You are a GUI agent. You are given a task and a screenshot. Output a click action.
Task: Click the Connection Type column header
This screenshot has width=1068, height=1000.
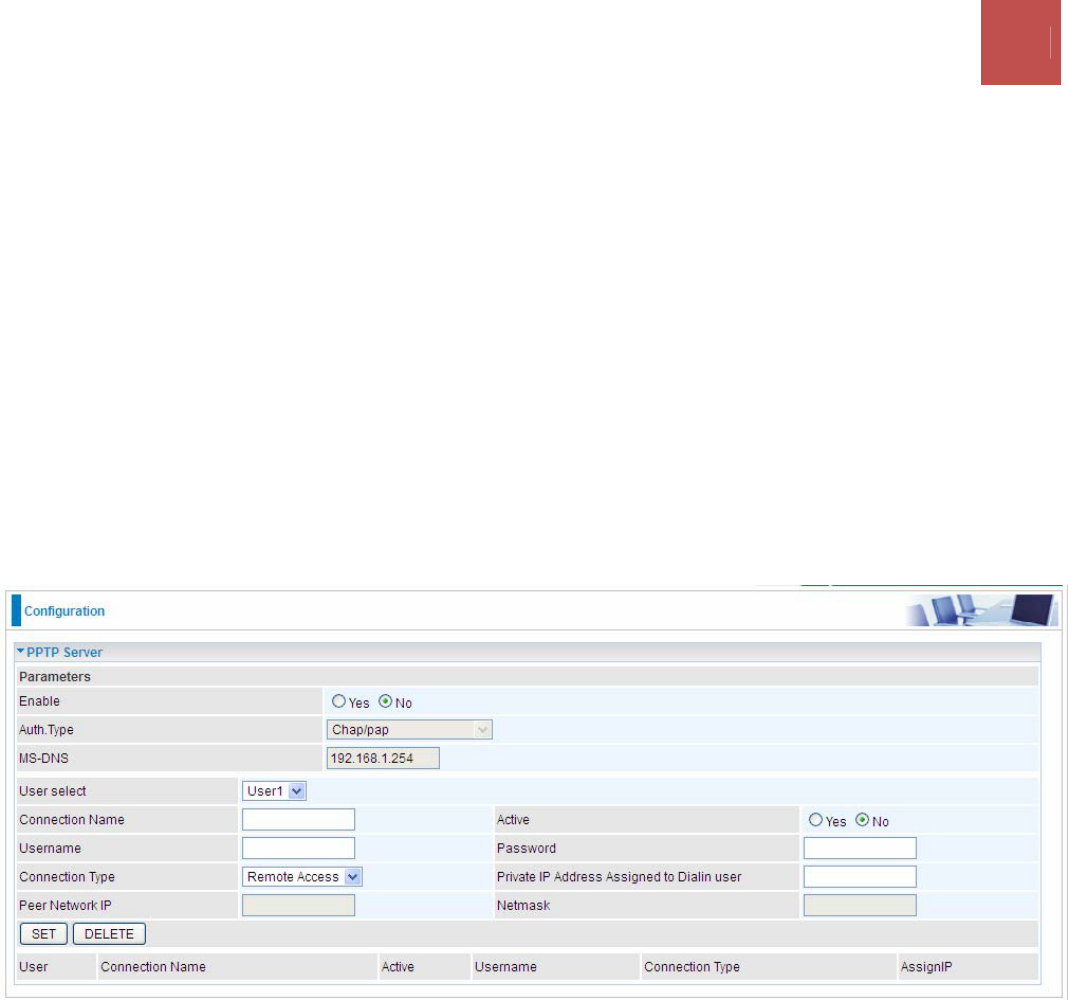point(692,967)
